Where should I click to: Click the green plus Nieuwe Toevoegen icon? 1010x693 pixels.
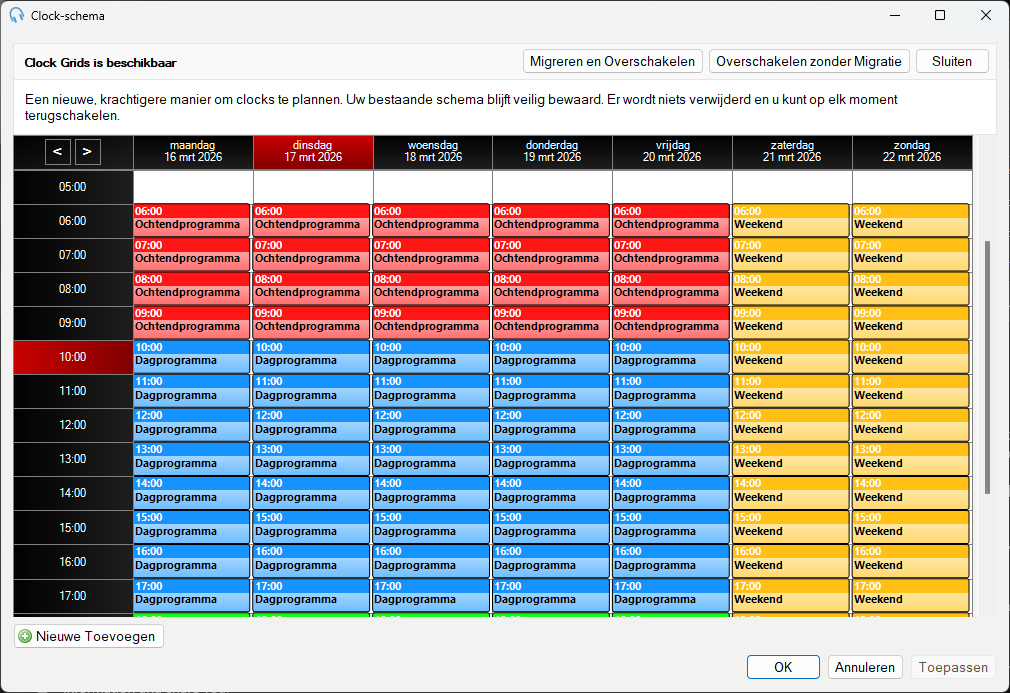pyautogui.click(x=25, y=636)
